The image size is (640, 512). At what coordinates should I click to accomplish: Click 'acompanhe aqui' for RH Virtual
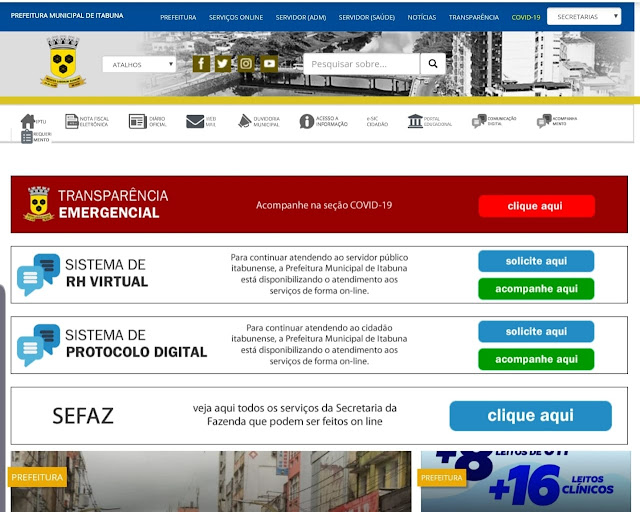(x=536, y=289)
